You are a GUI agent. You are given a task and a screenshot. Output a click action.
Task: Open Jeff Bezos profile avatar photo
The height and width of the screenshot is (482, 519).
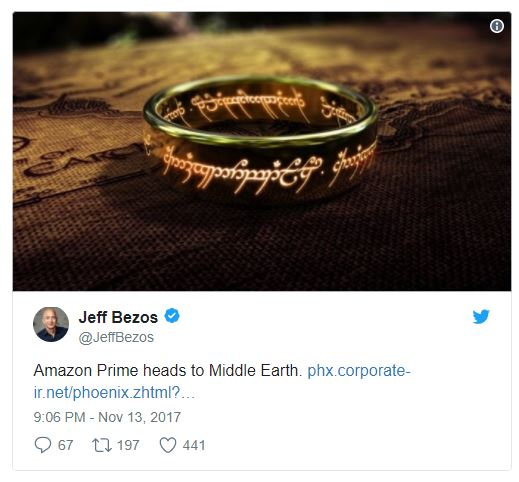51,324
